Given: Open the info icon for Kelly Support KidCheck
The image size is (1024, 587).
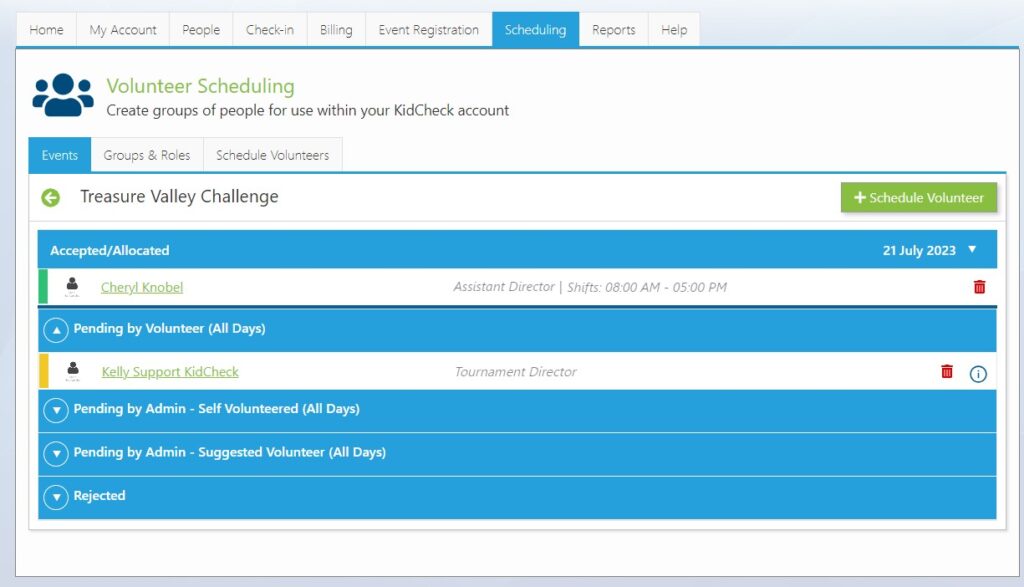Looking at the screenshot, I should 978,373.
